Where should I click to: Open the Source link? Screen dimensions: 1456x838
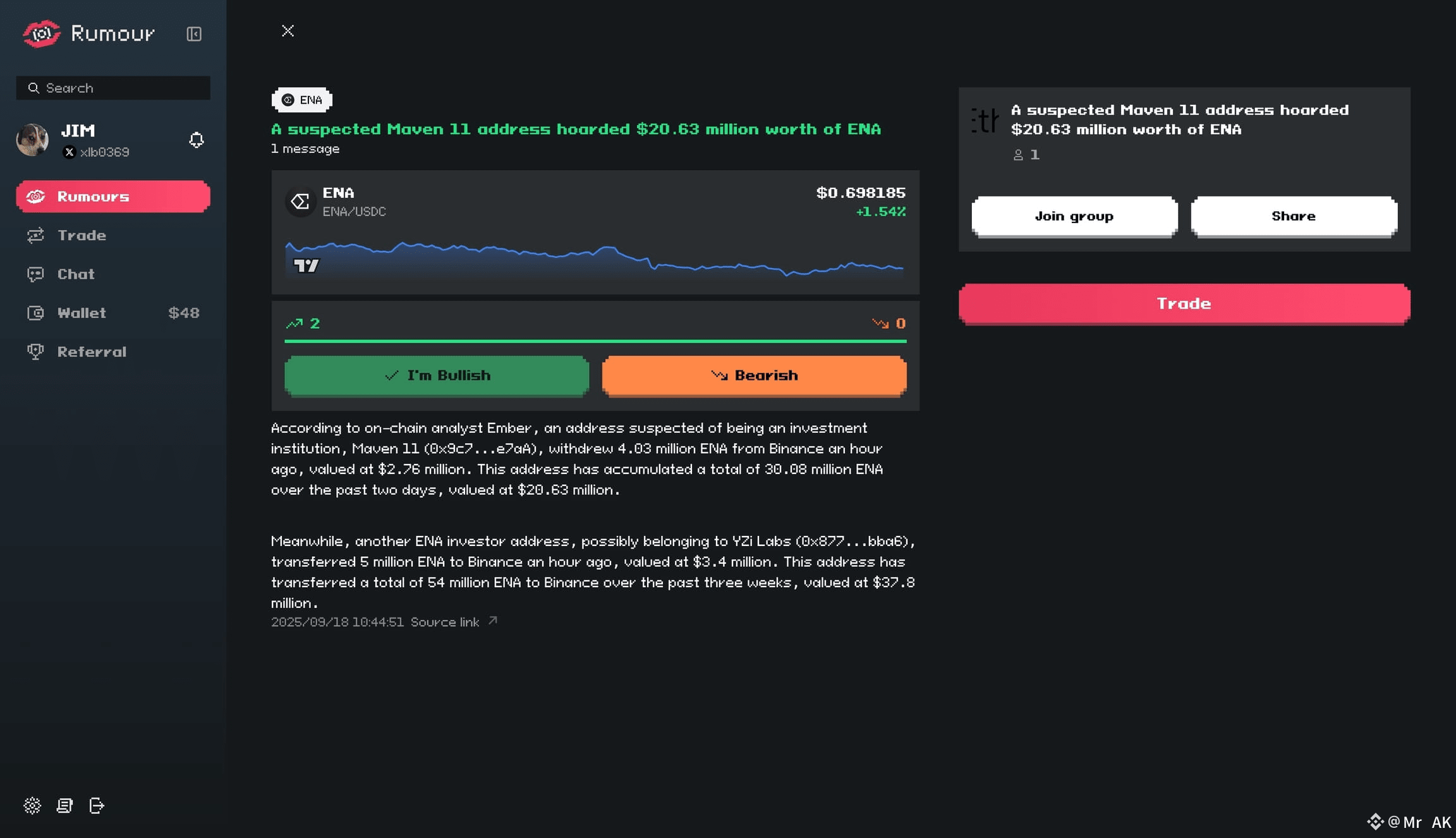[453, 622]
